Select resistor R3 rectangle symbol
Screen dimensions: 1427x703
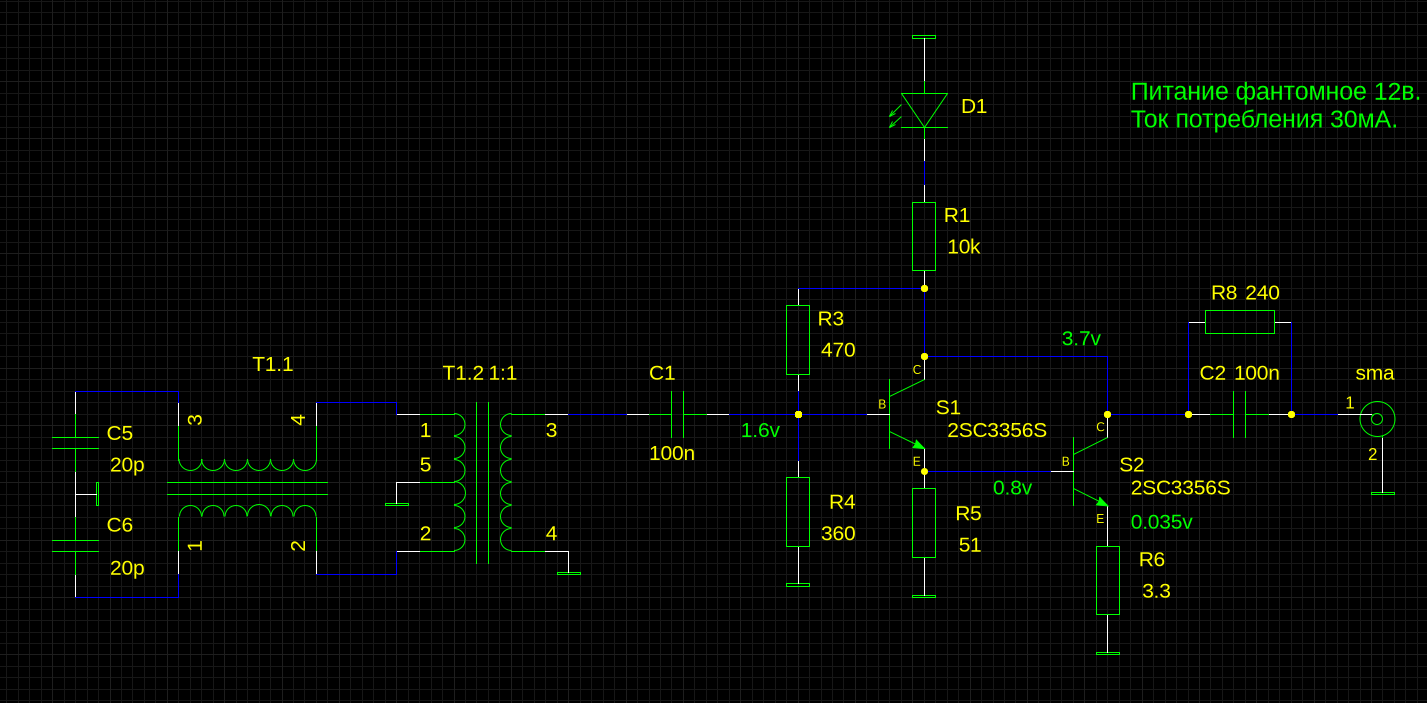pos(797,340)
